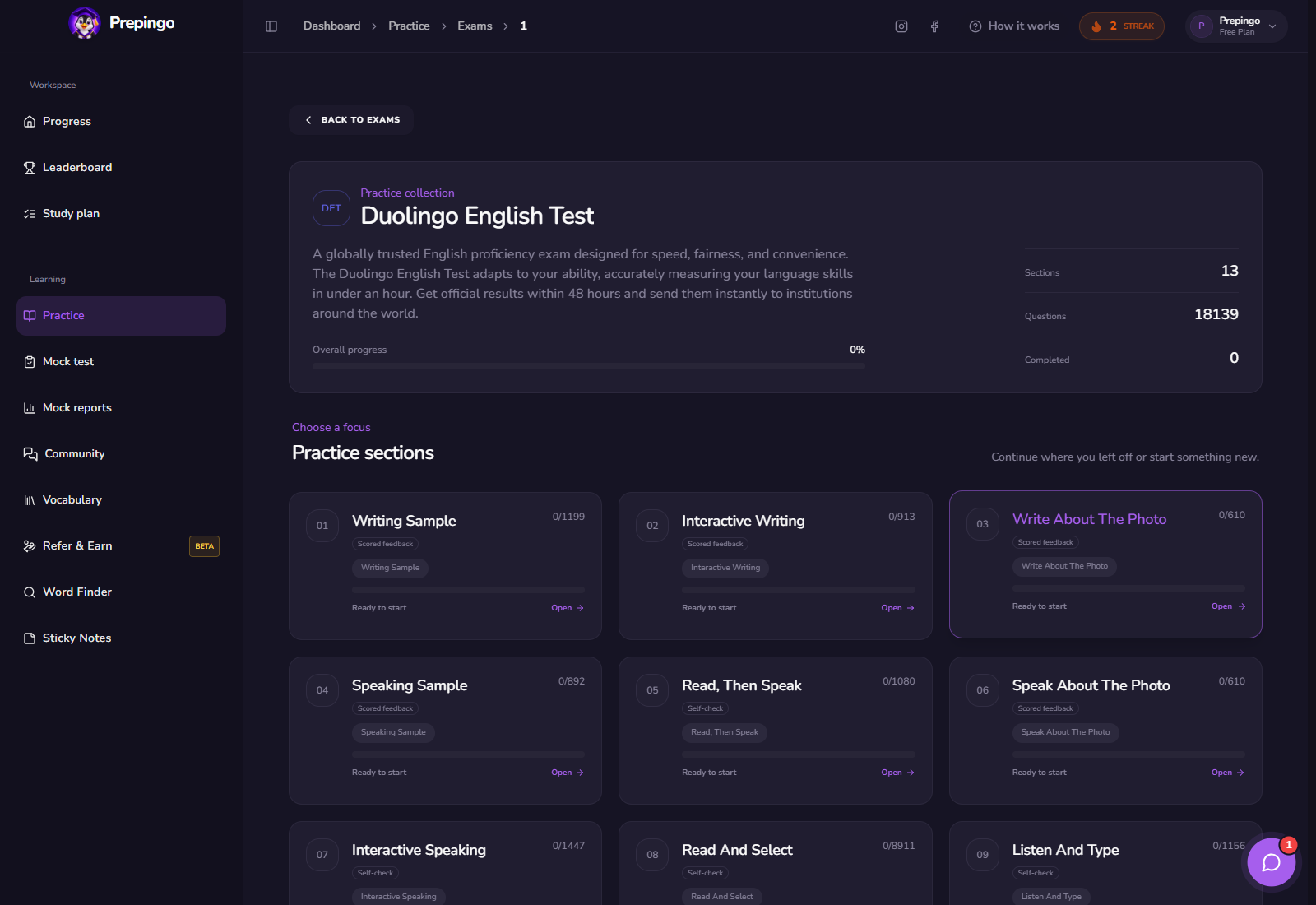Image resolution: width=1316 pixels, height=905 pixels.
Task: Go to Dashboard breadcrumb
Action: 331,26
